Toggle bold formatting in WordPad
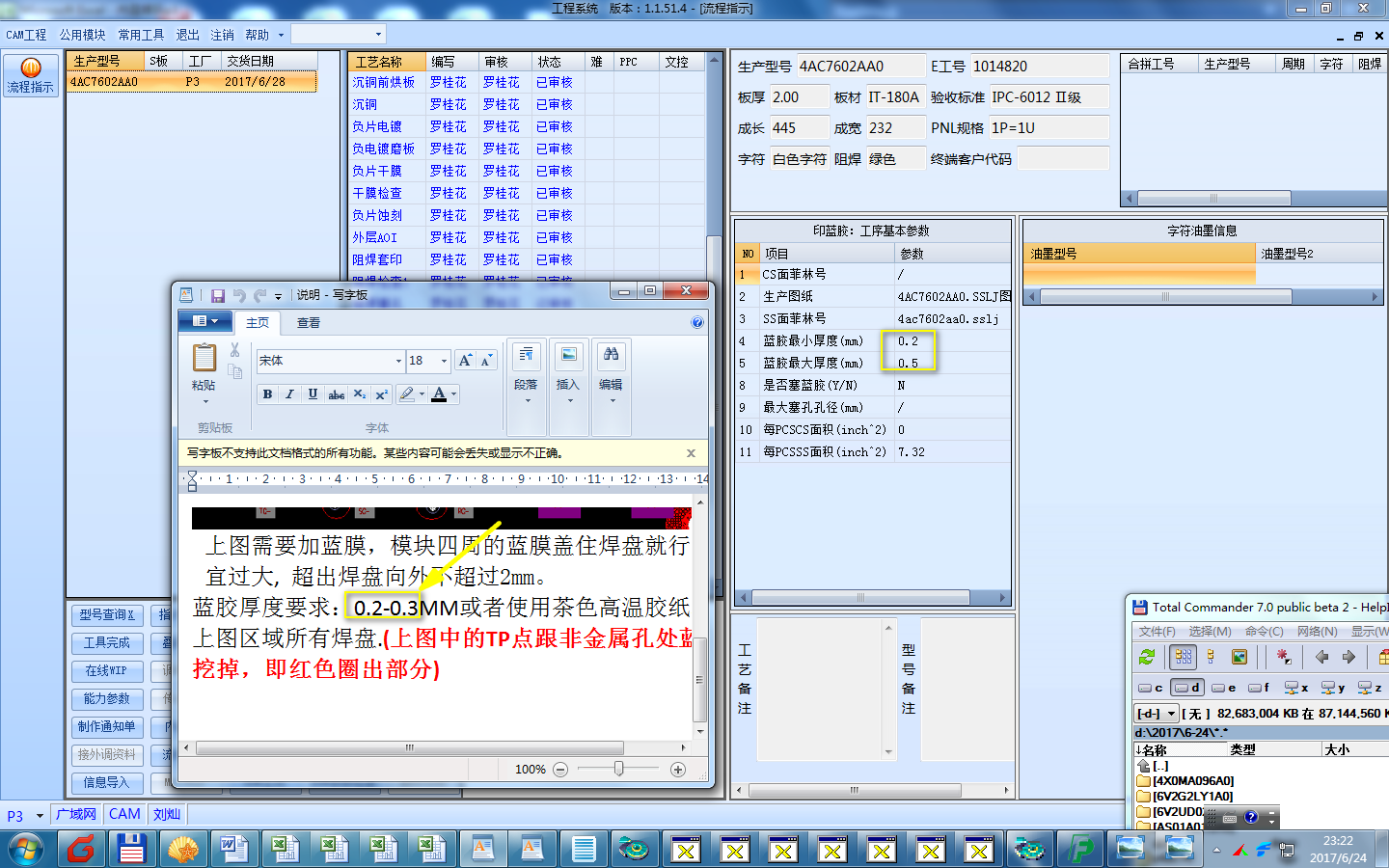The width and height of the screenshot is (1389, 868). pos(267,393)
